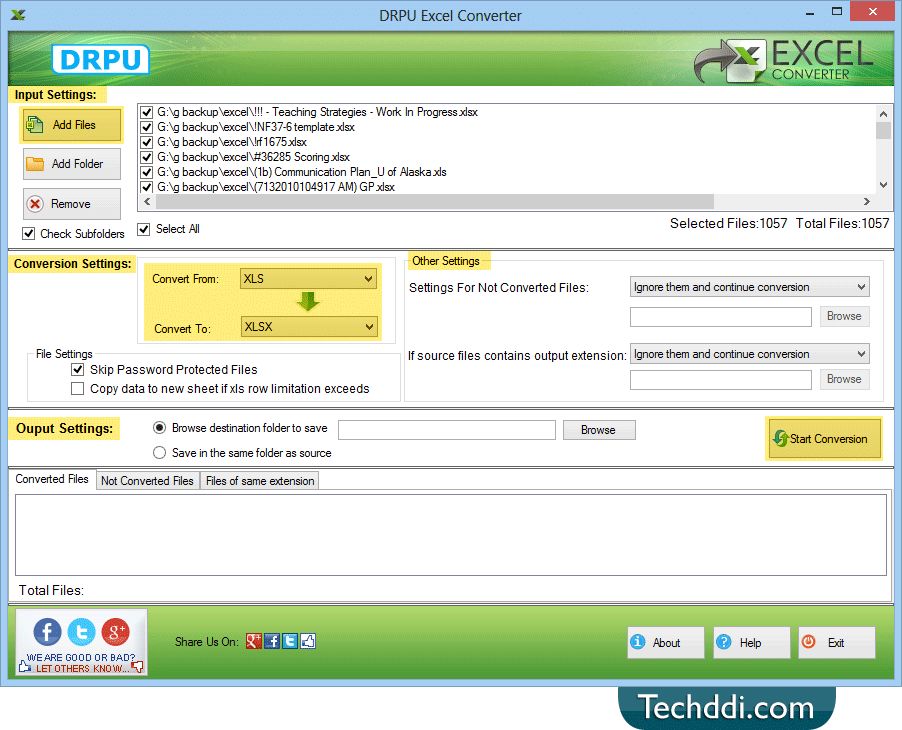Open the Convert From dropdown
This screenshot has width=902, height=730.
click(308, 279)
